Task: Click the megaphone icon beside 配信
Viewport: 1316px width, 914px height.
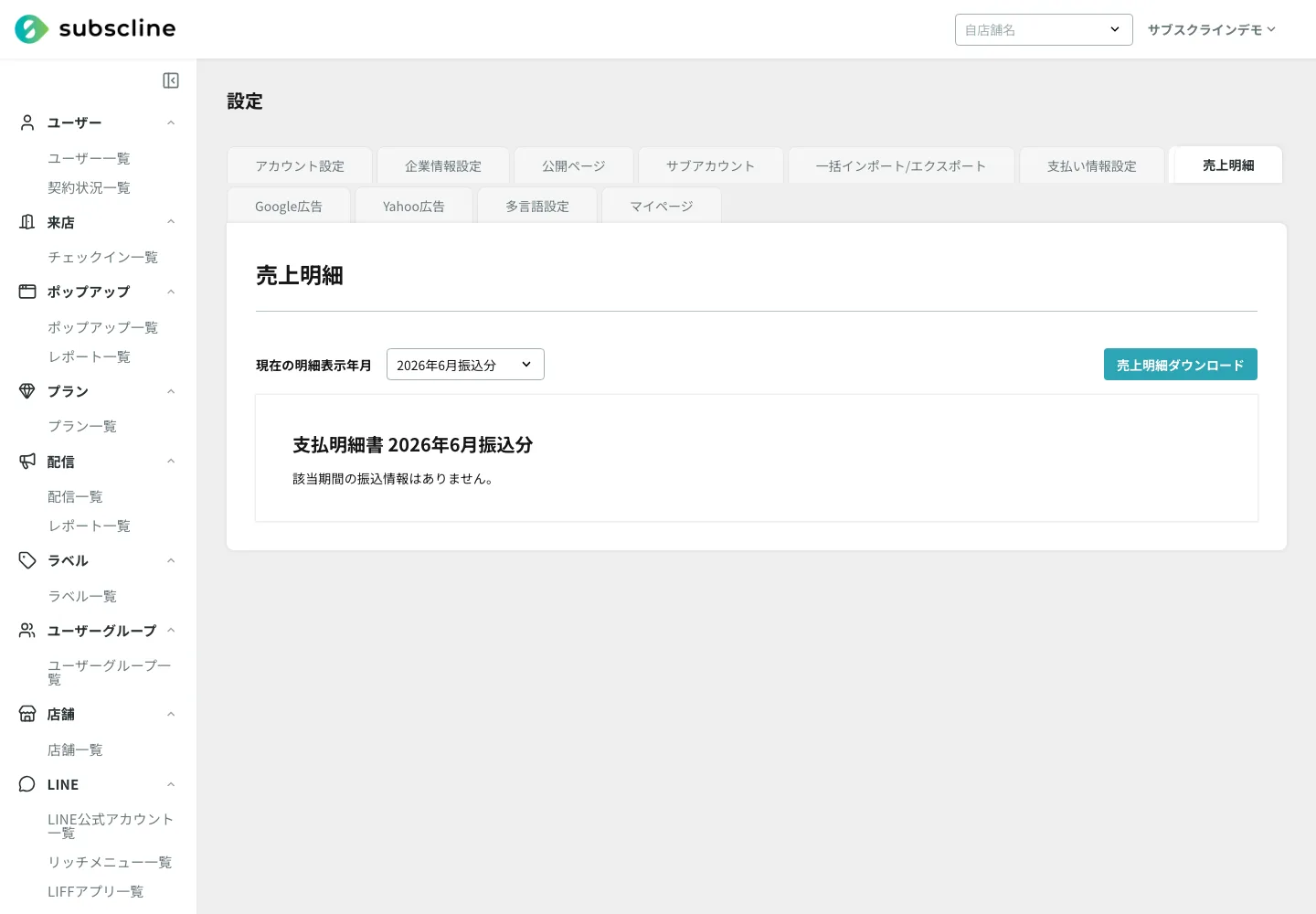Action: tap(27, 462)
